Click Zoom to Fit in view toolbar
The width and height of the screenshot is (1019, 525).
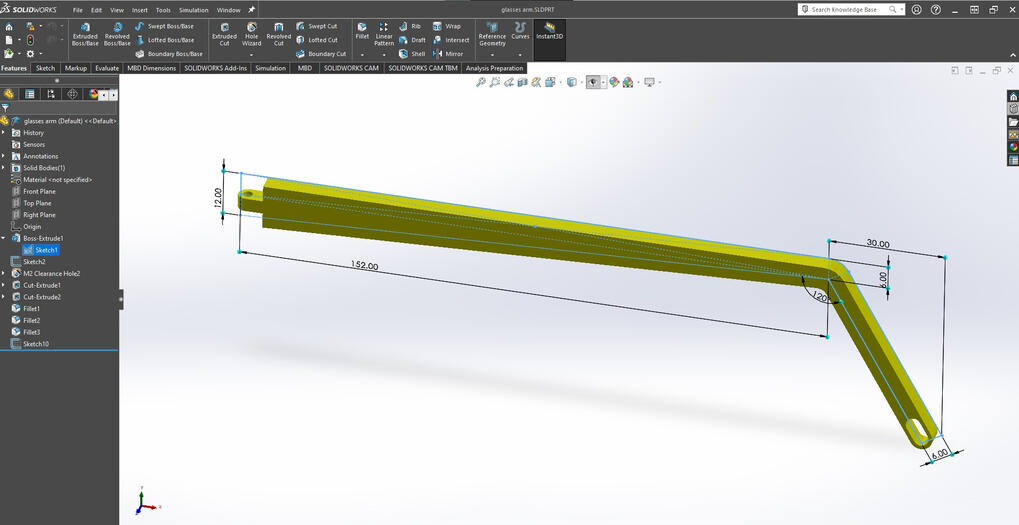(x=481, y=82)
